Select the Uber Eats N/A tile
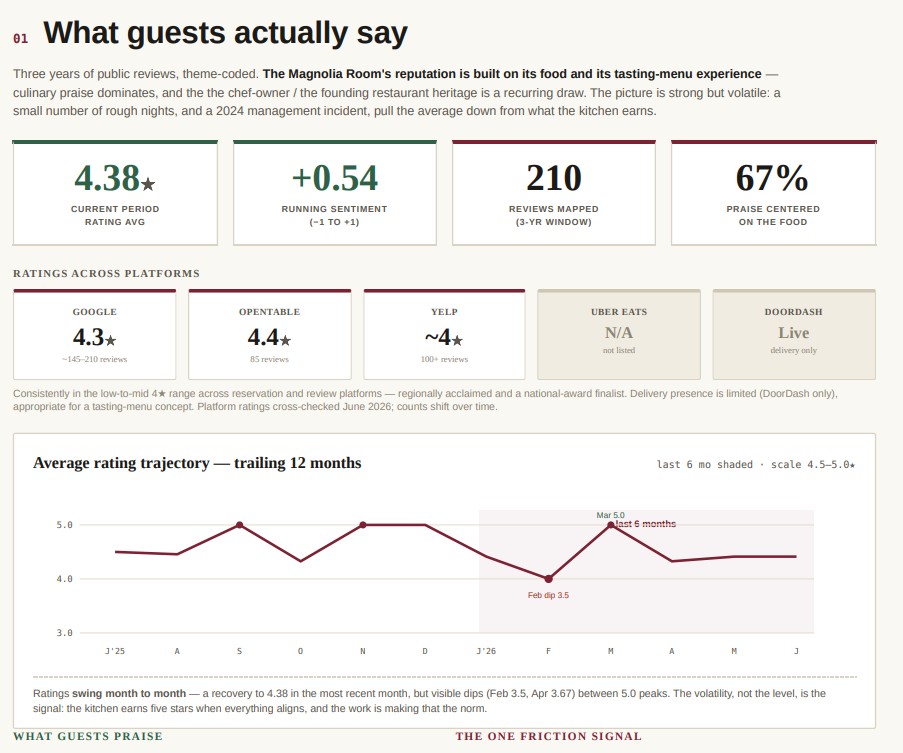The image size is (903, 753). coord(619,334)
